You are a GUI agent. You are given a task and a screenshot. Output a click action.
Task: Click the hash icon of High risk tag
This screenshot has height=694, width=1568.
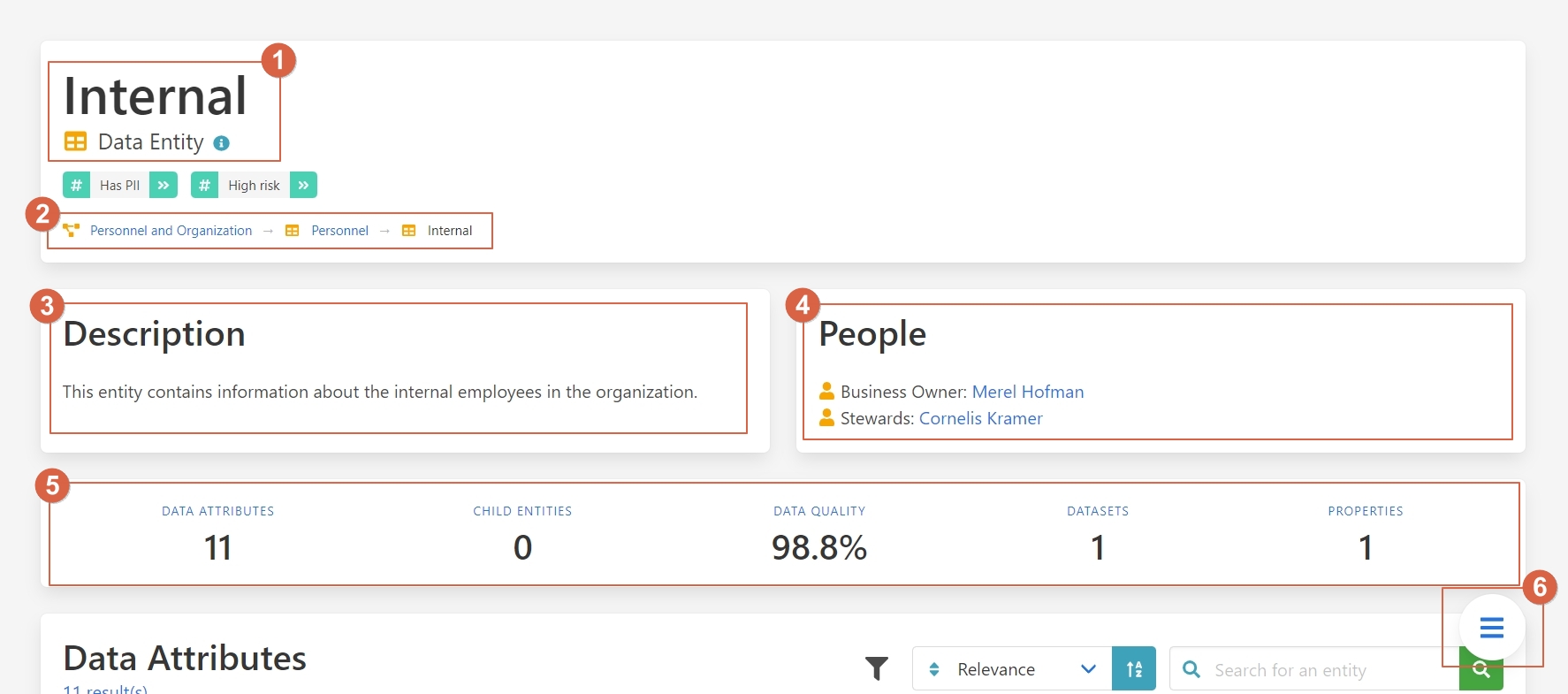pyautogui.click(x=204, y=185)
